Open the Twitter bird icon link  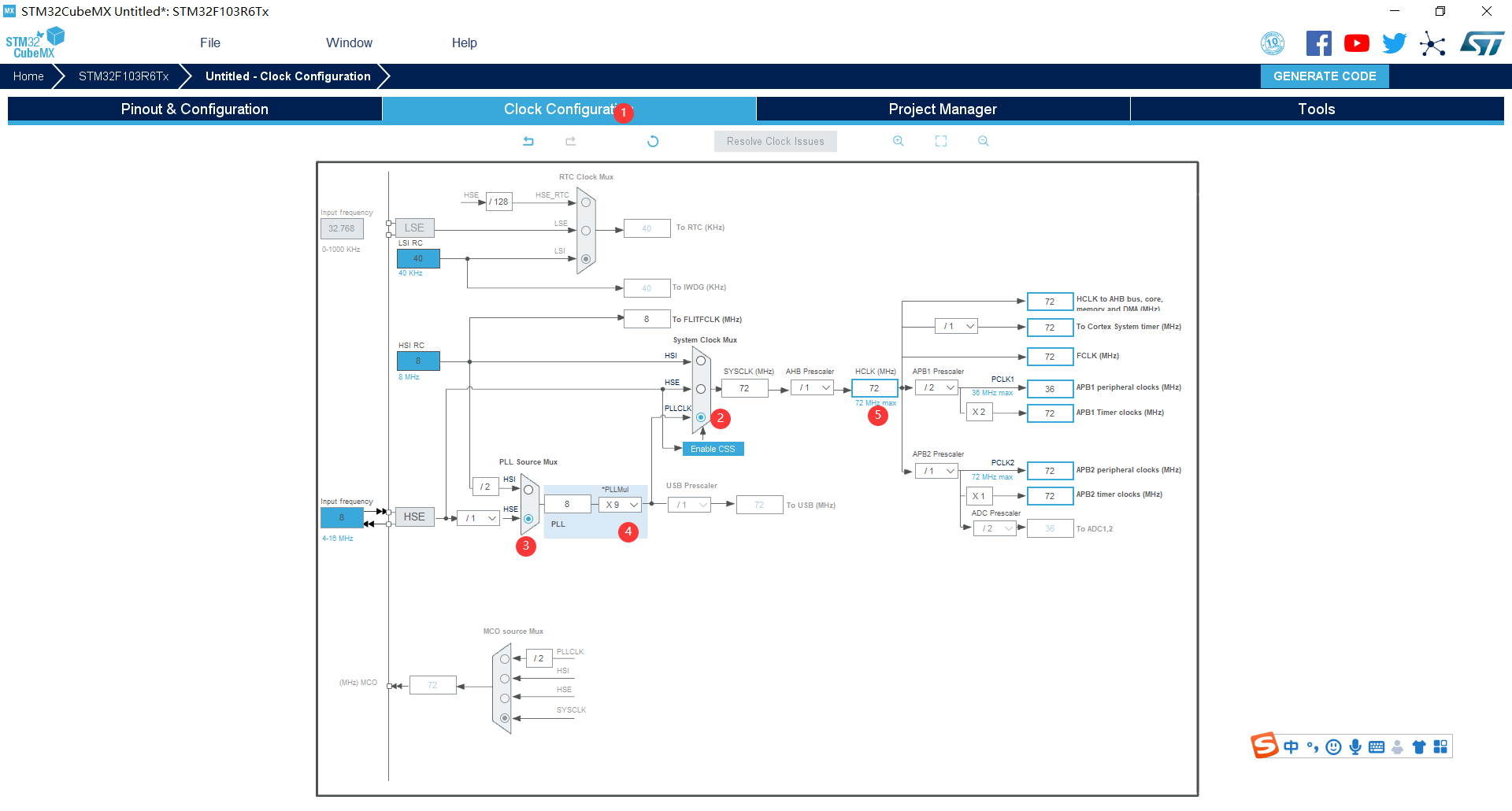coord(1394,43)
